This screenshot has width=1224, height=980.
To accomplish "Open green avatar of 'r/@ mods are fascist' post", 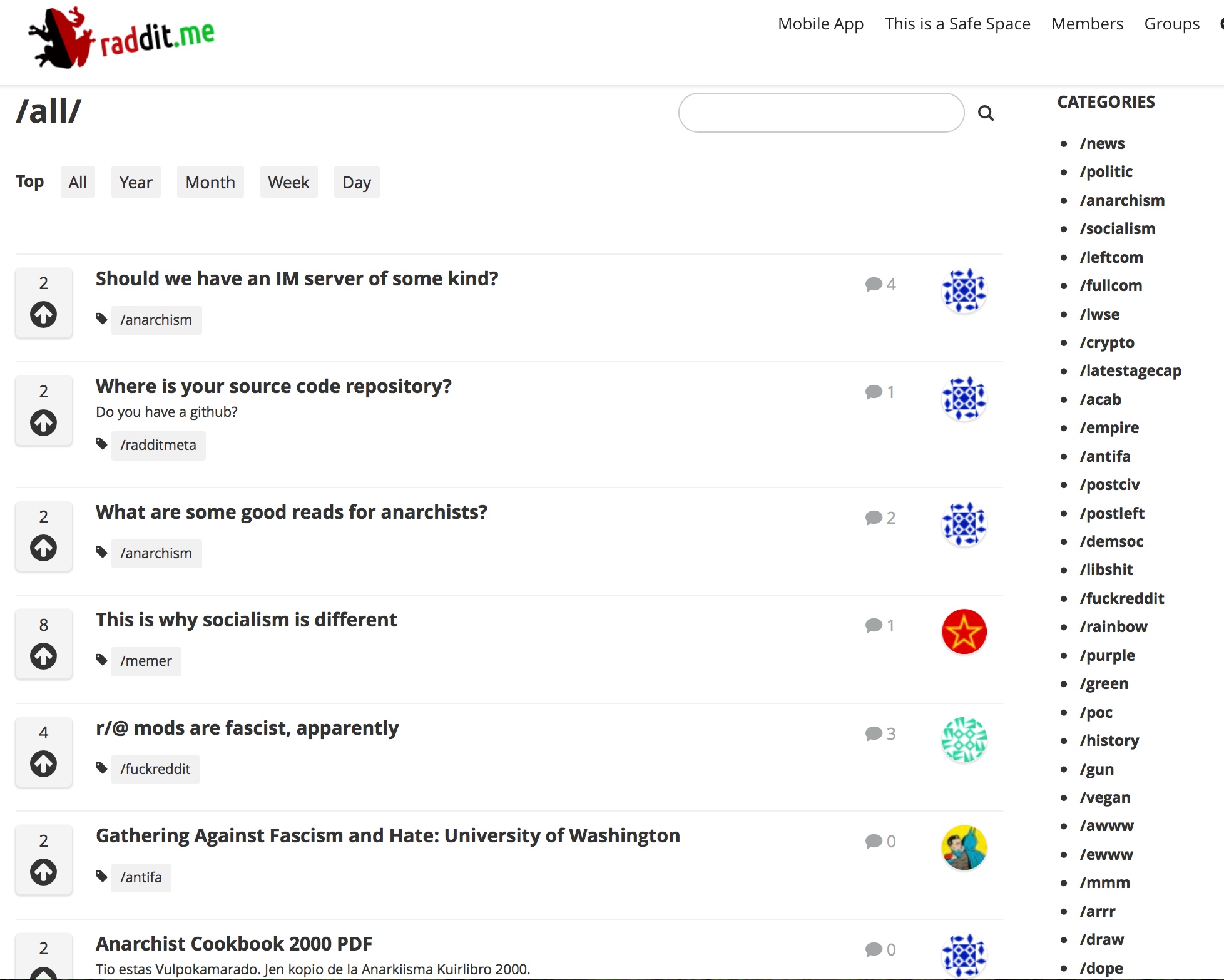I will (x=964, y=740).
